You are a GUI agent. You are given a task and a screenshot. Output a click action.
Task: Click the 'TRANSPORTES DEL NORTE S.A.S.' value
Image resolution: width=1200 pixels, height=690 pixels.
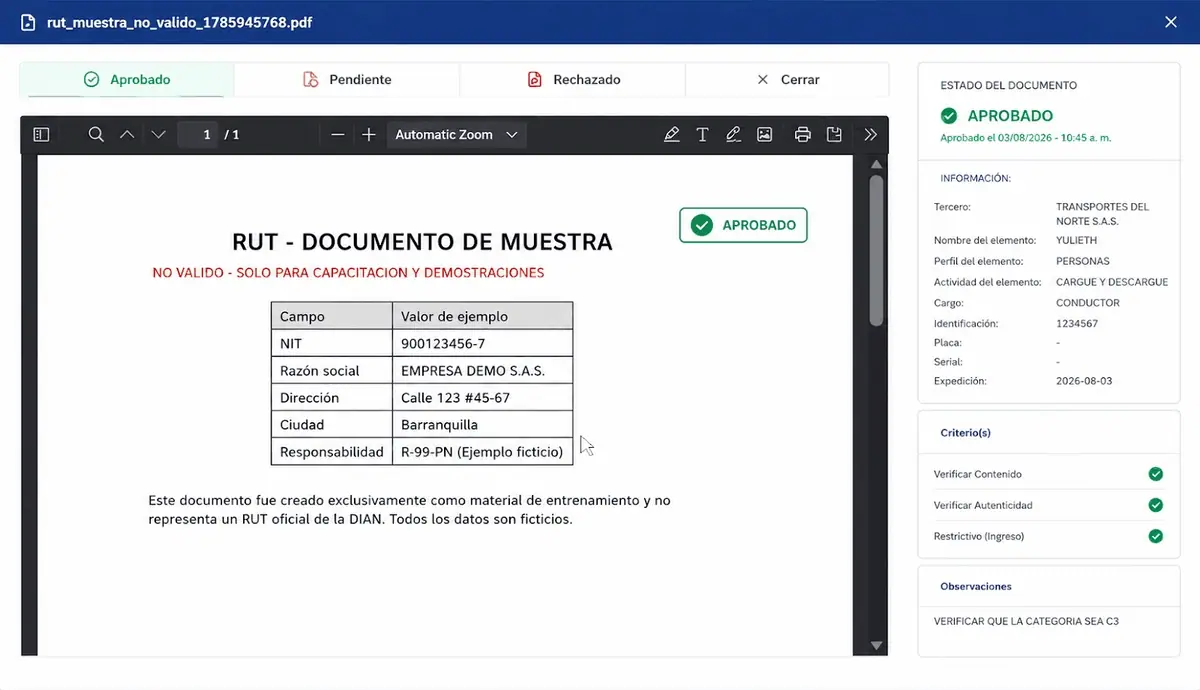pos(1102,214)
